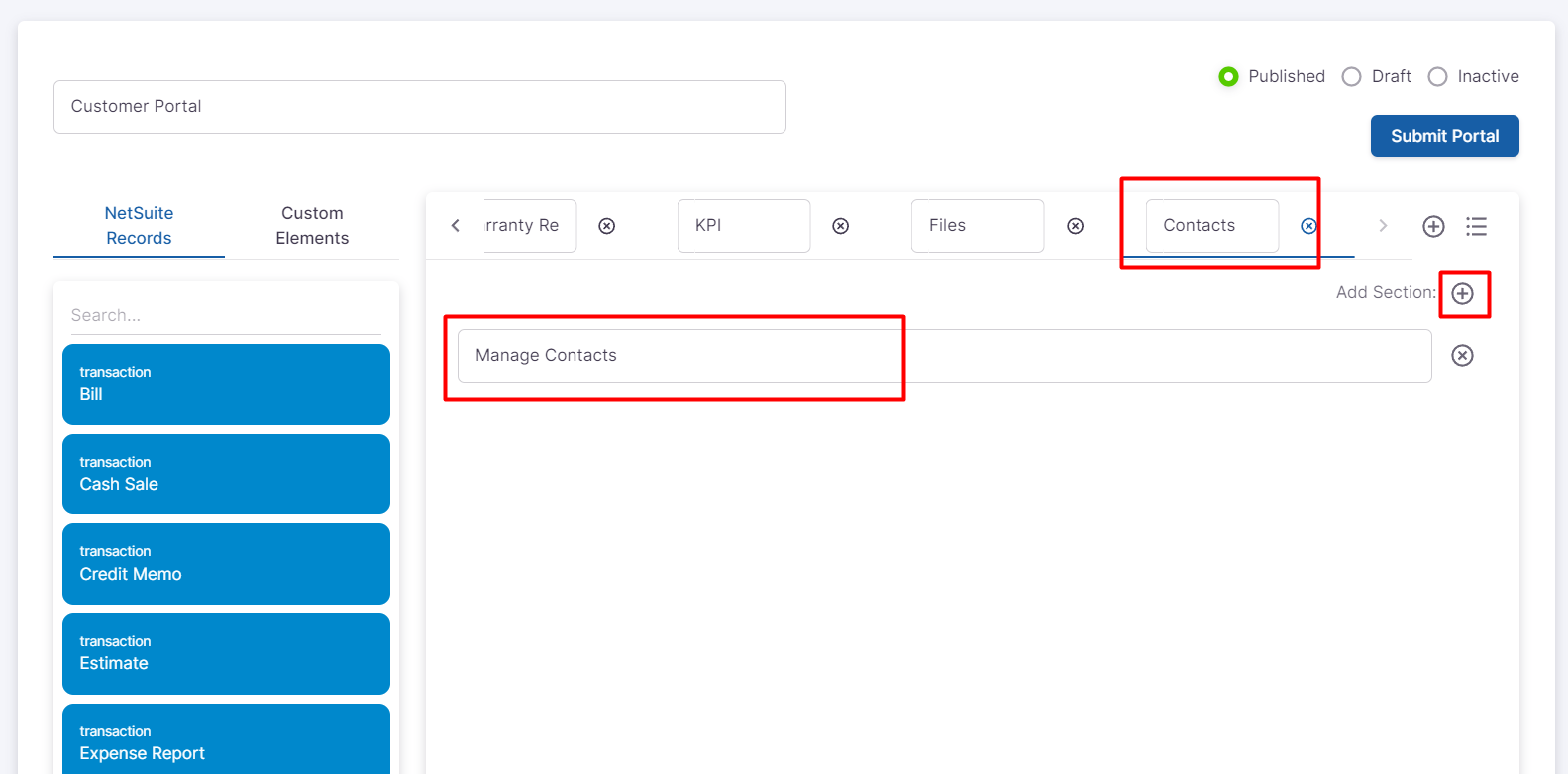Click the X icon beside Contacts tab
The height and width of the screenshot is (774, 1568).
click(1308, 226)
